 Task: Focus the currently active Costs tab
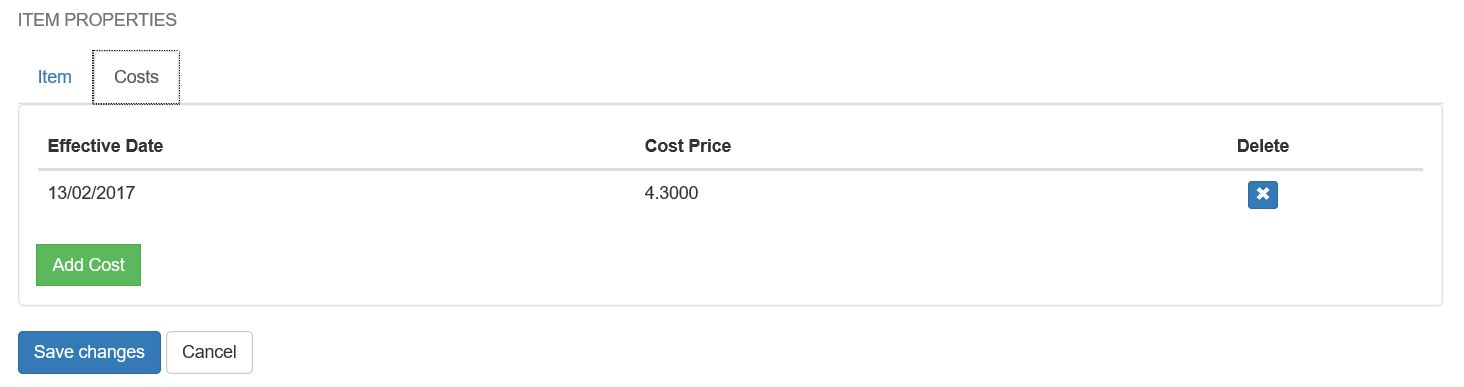point(136,77)
